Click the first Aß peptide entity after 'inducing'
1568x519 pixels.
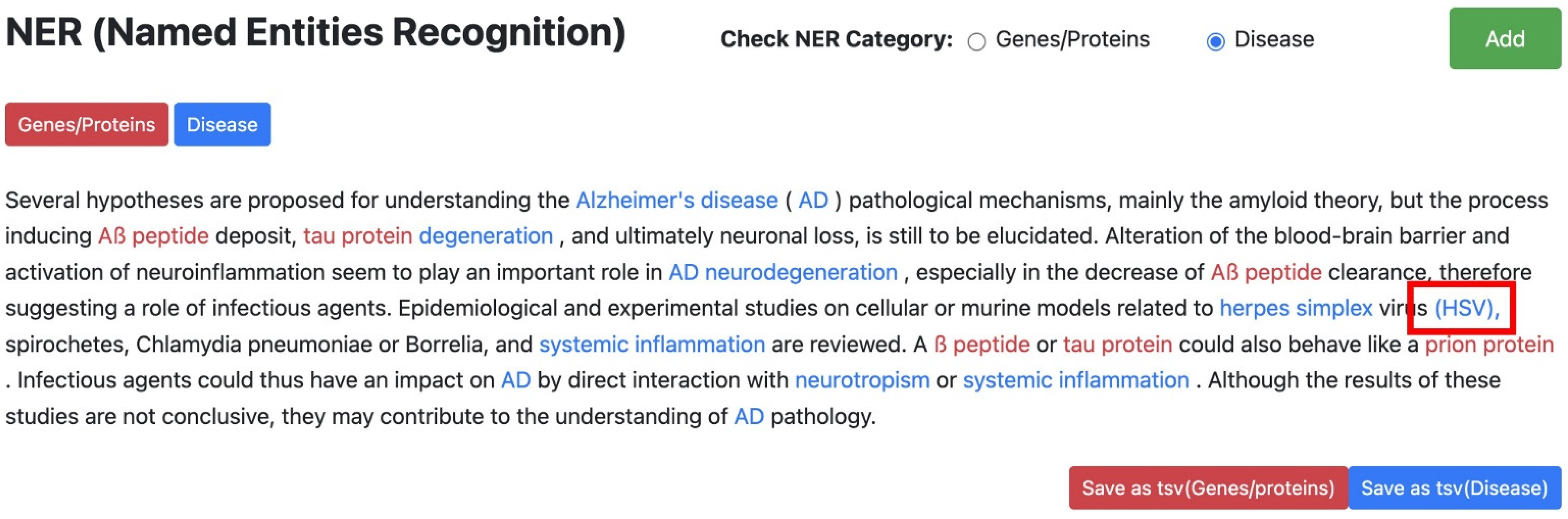click(153, 236)
